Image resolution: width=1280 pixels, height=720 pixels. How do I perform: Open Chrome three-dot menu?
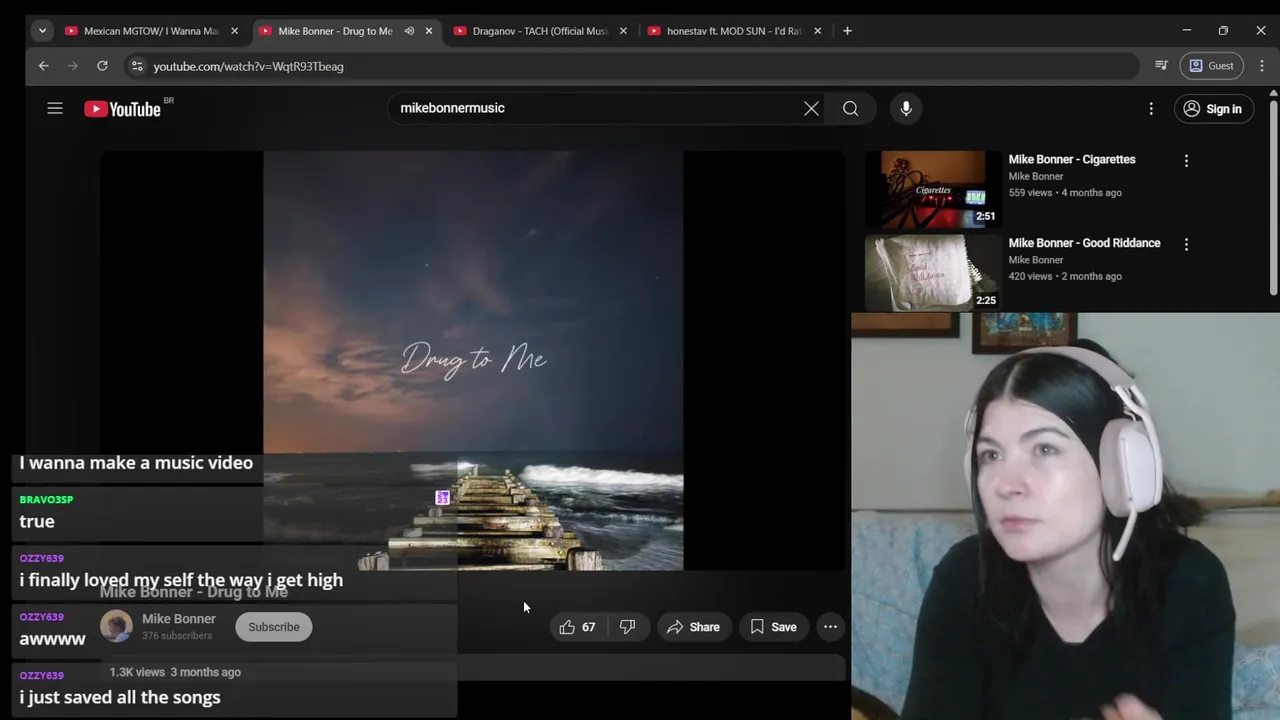tap(1261, 66)
